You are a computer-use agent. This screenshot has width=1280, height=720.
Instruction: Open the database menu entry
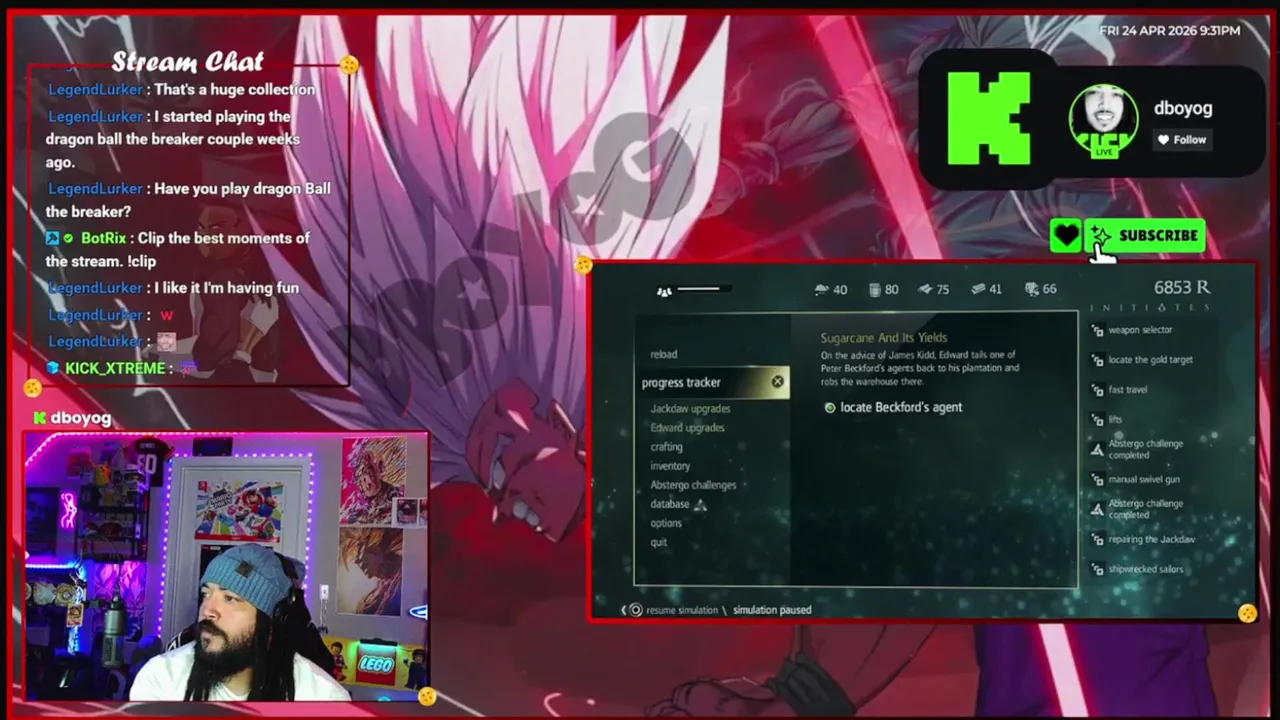669,504
